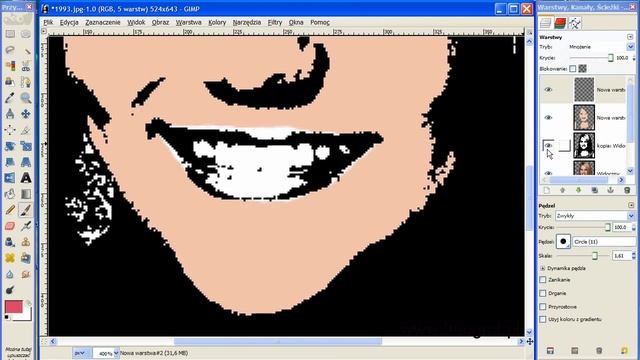Select the Bucket Fill tool
Screen dimensions: 640x360
click(10, 193)
